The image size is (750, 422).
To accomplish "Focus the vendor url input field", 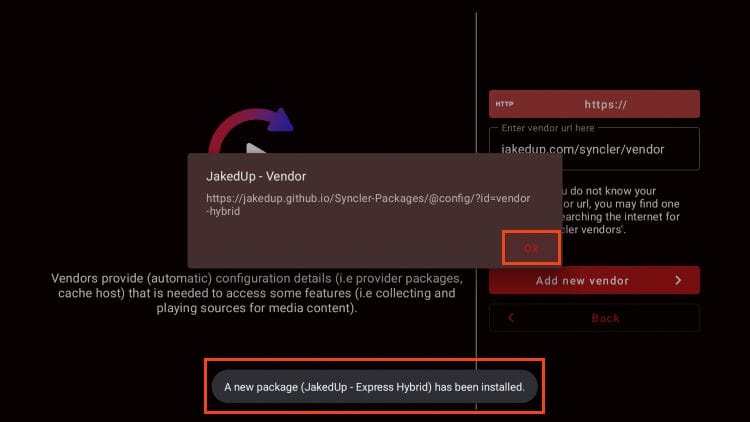I will [594, 149].
